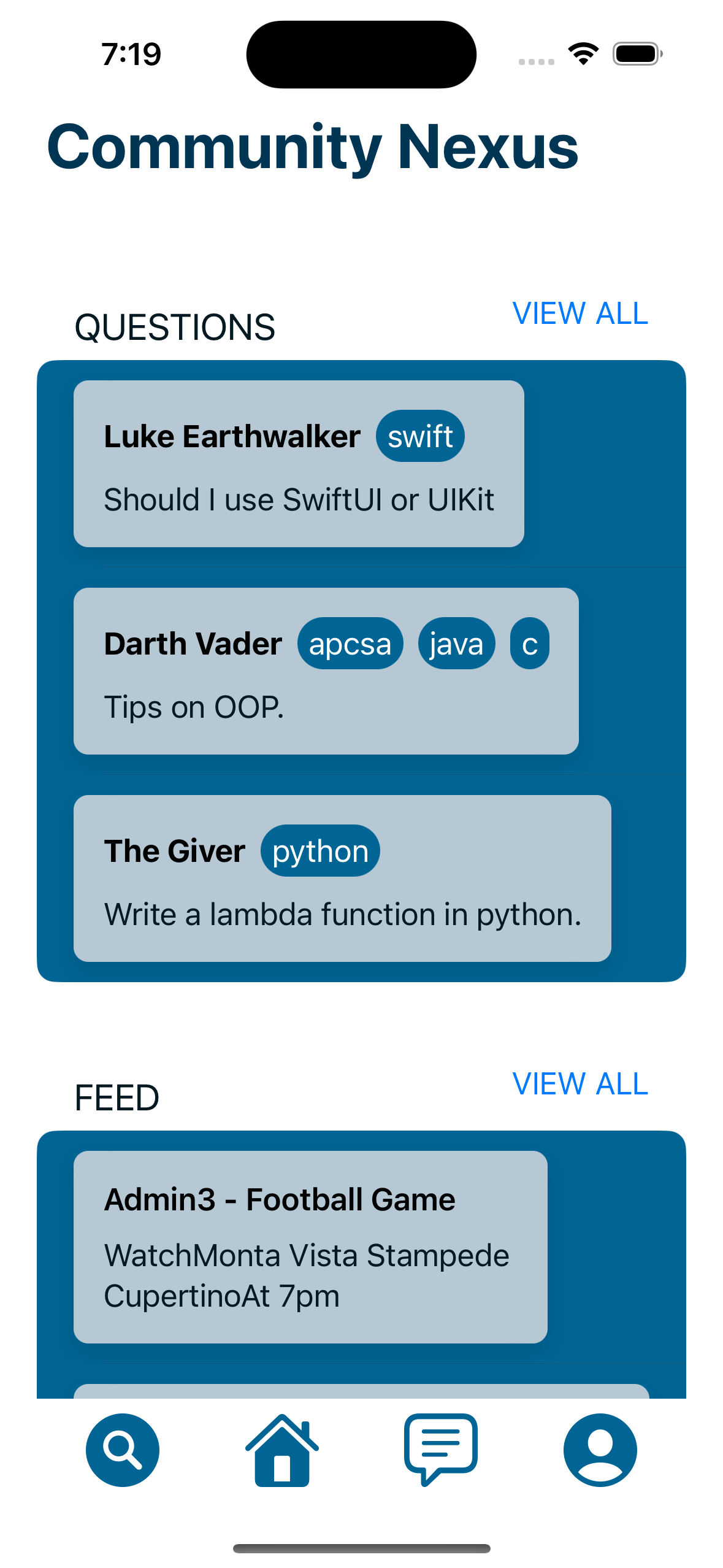Tap the Community Nexus title
The image size is (723, 1568).
coord(313,147)
